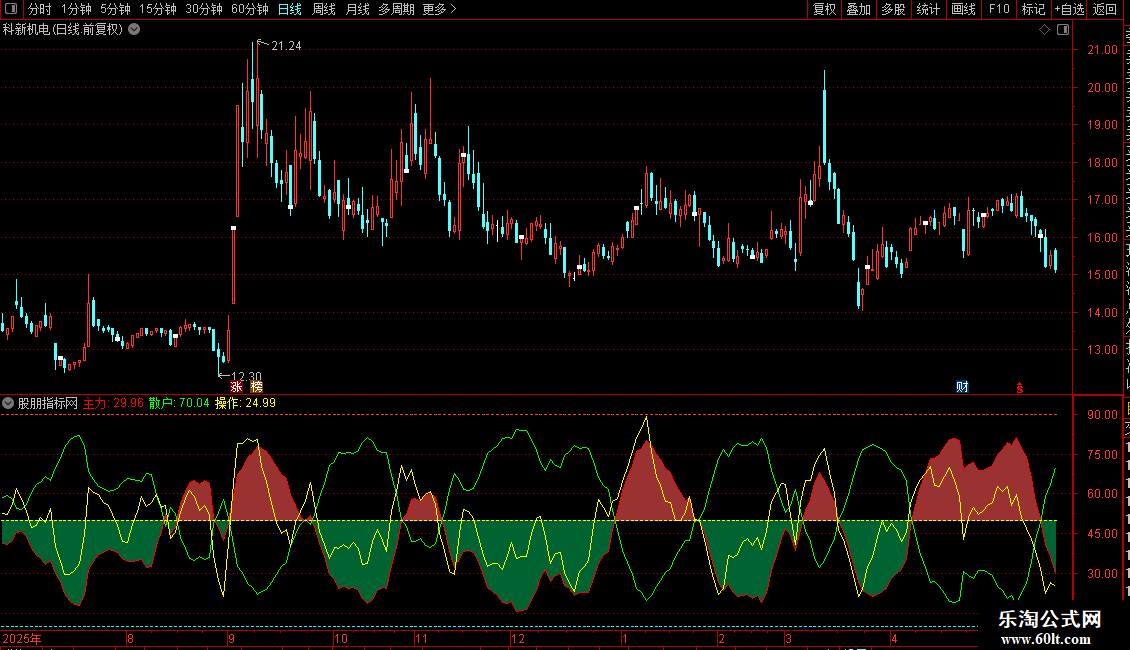Open dropdown beside 科新机电(日线.前复权) title

click(134, 30)
